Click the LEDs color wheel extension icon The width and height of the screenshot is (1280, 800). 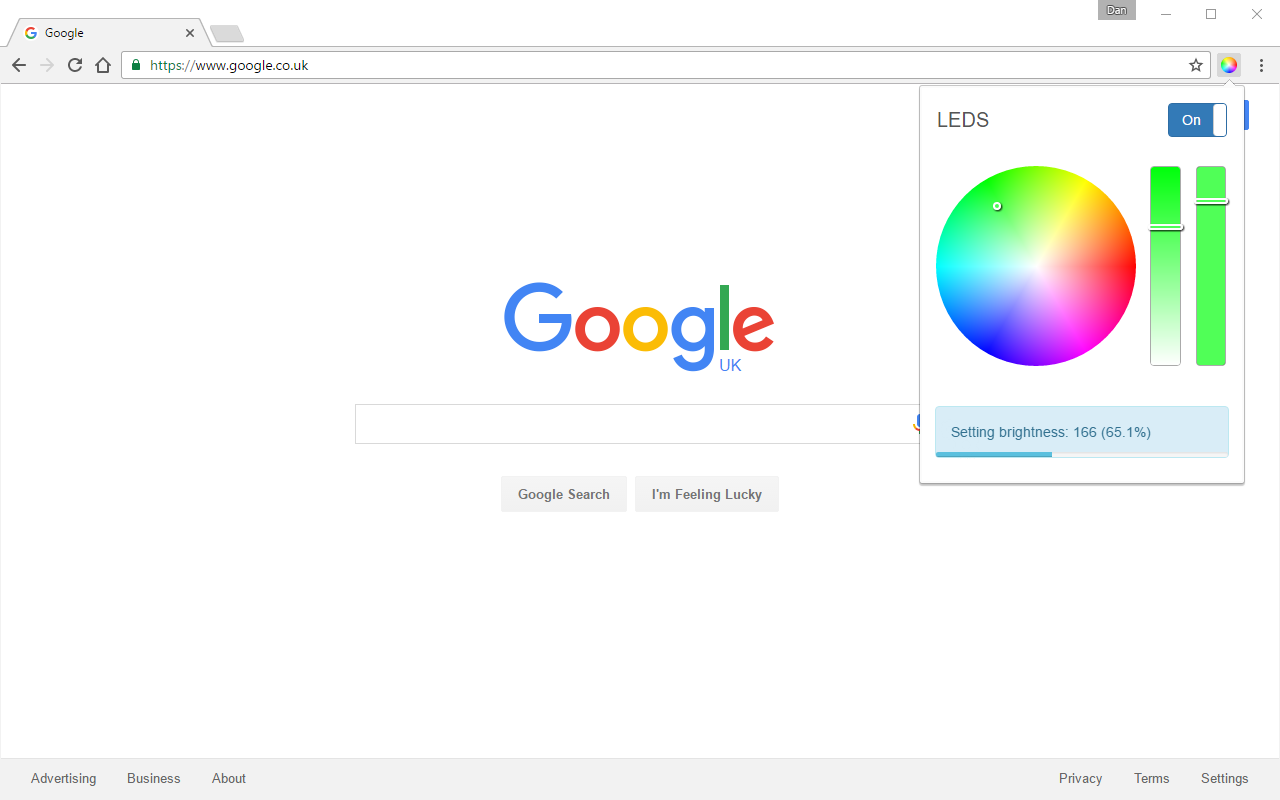1229,65
